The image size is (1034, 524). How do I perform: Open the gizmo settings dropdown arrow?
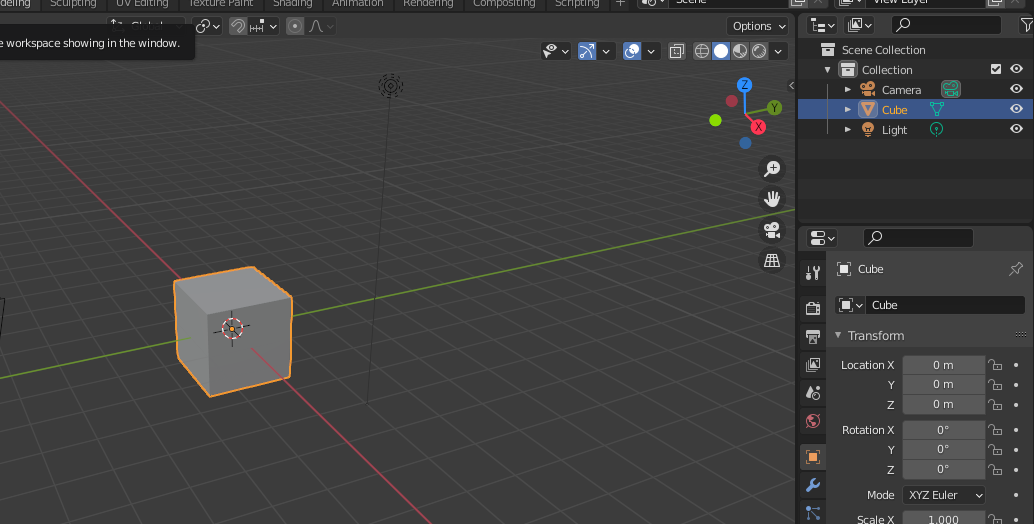[606, 51]
